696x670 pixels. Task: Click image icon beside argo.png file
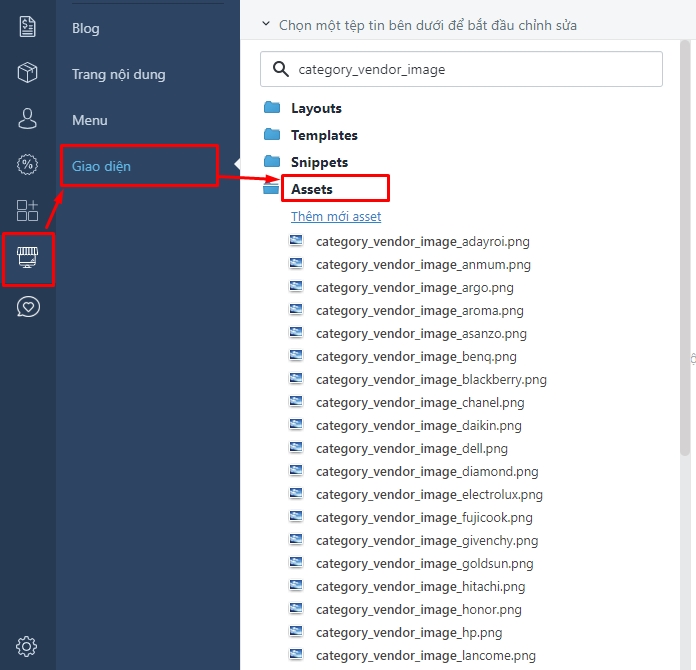pyautogui.click(x=296, y=286)
